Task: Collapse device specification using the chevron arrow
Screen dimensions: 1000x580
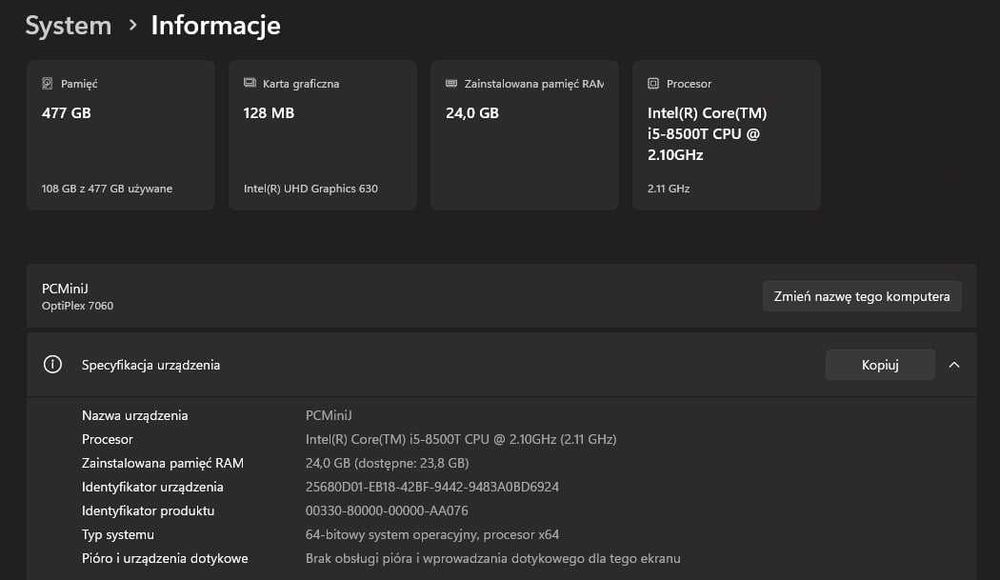Action: tap(954, 365)
